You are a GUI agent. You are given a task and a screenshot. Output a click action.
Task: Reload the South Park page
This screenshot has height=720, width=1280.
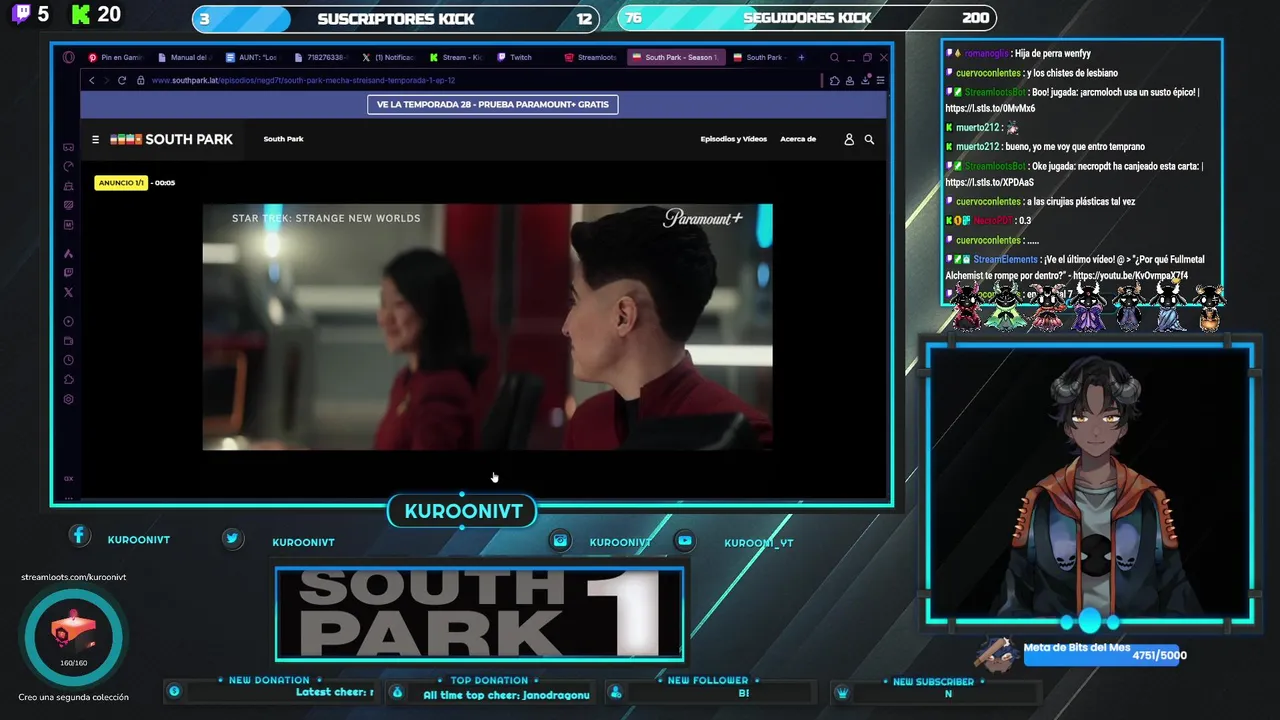(x=122, y=80)
